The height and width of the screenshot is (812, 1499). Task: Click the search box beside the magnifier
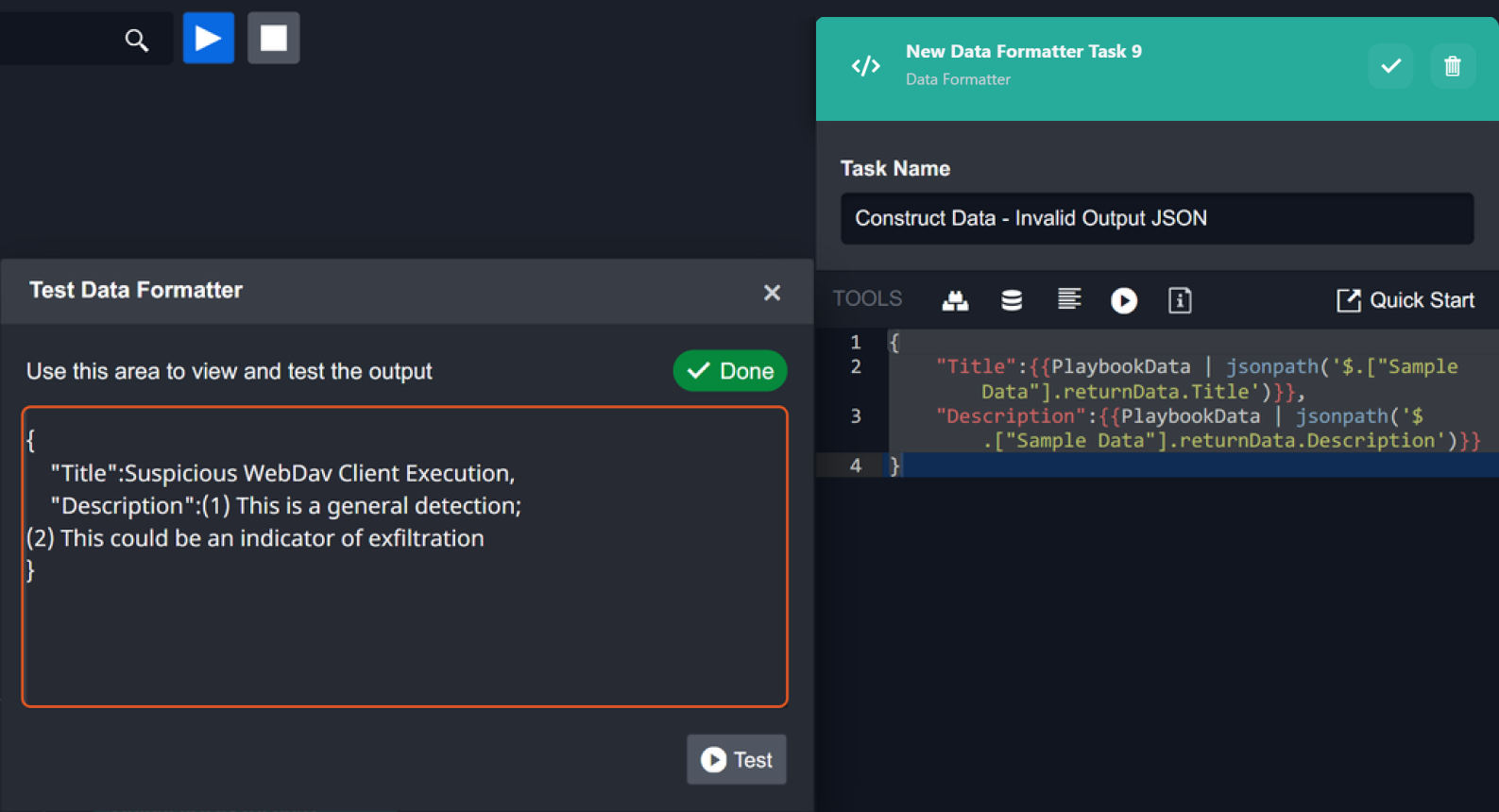click(57, 40)
